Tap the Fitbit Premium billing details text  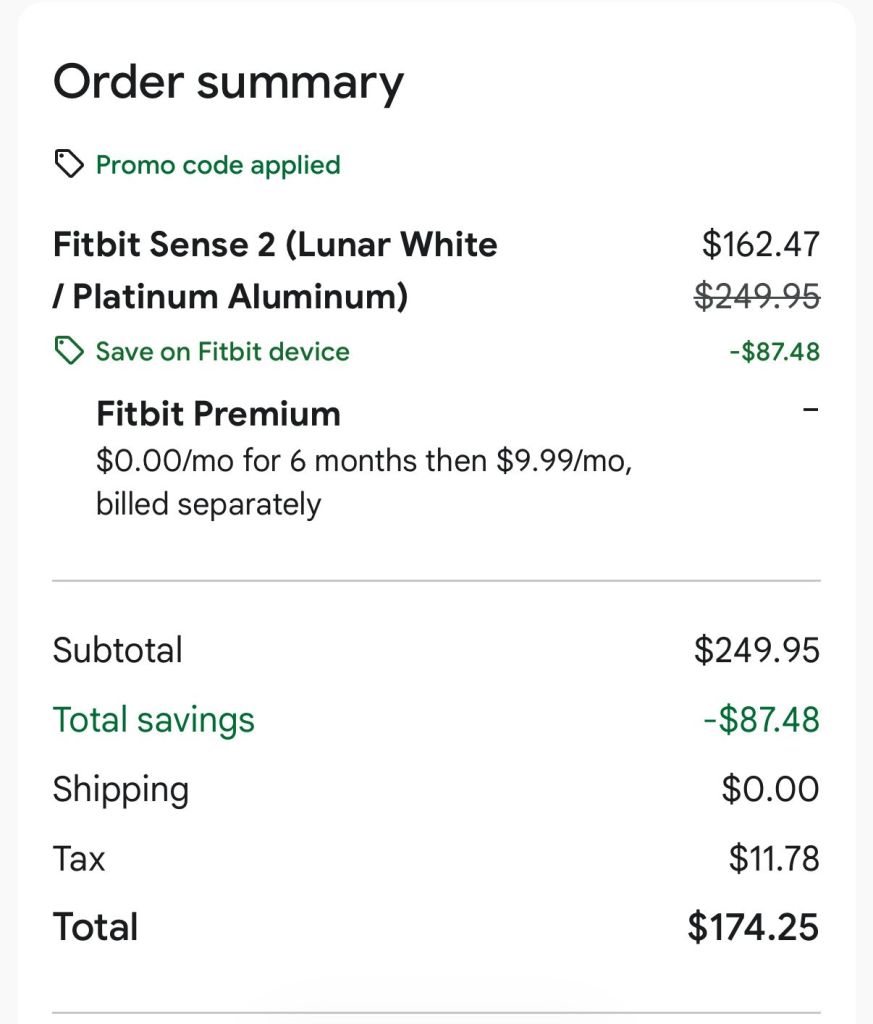(x=363, y=483)
